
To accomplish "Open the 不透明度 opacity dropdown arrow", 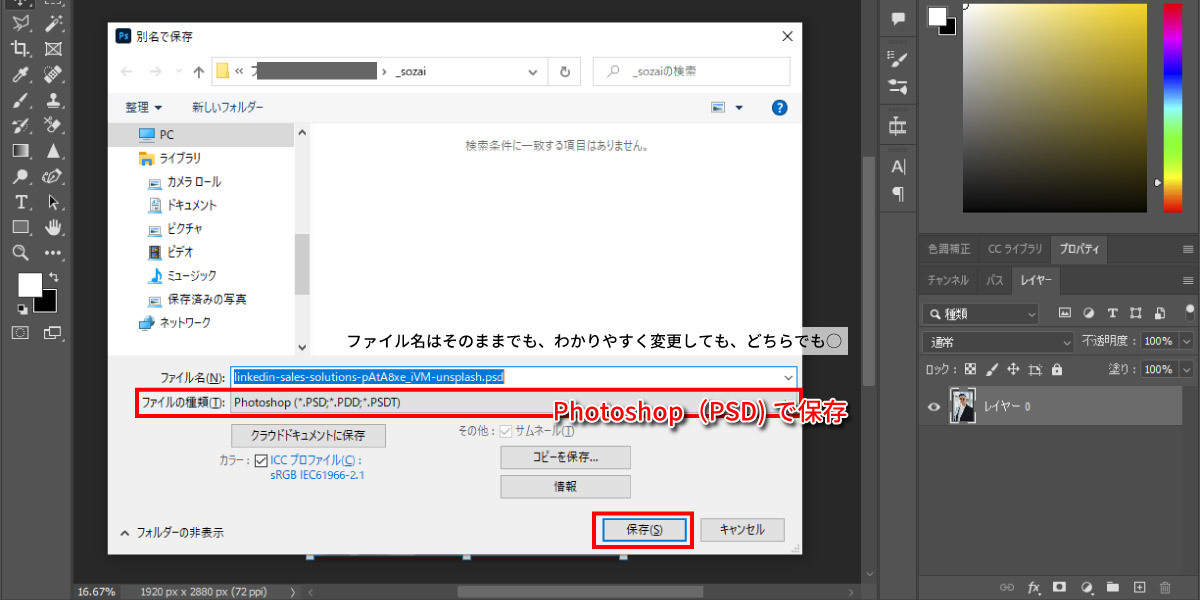I will (1187, 341).
